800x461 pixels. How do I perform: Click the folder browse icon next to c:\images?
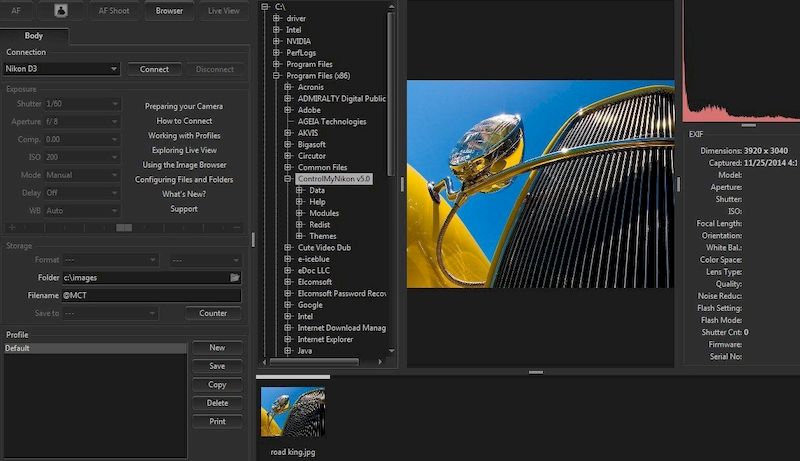(234, 277)
